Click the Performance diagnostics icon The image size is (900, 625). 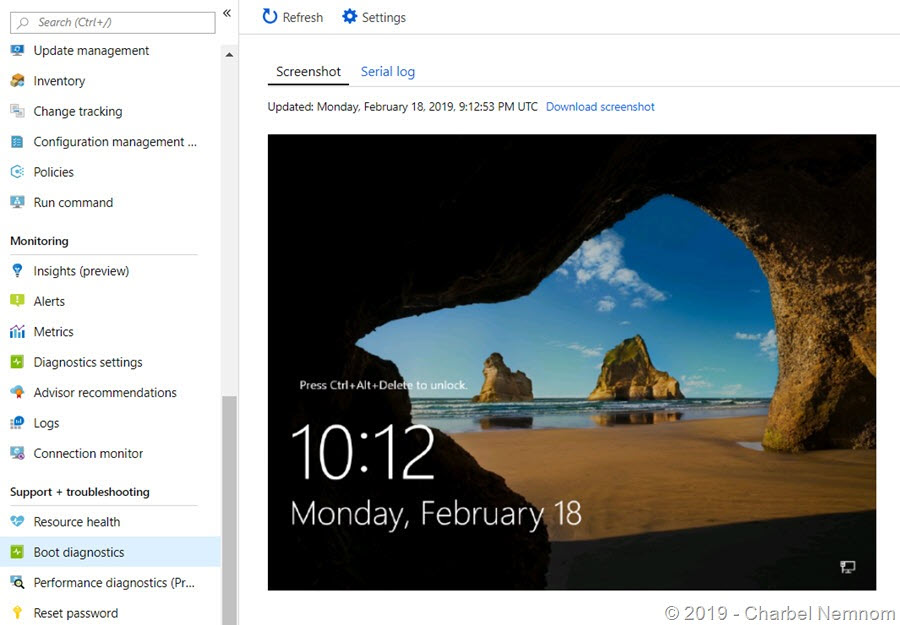coord(17,583)
